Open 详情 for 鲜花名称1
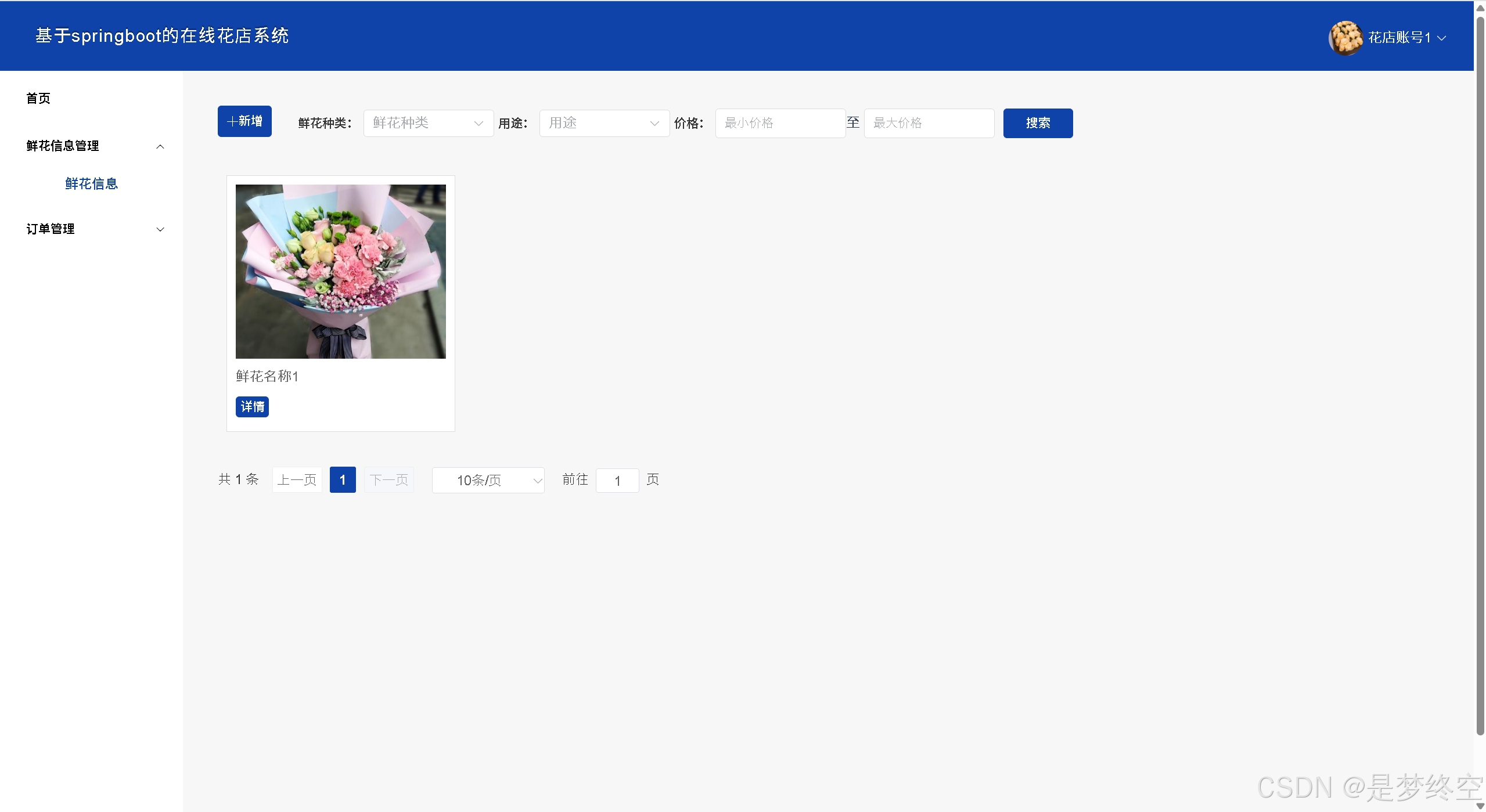This screenshot has width=1486, height=812. pyautogui.click(x=252, y=407)
